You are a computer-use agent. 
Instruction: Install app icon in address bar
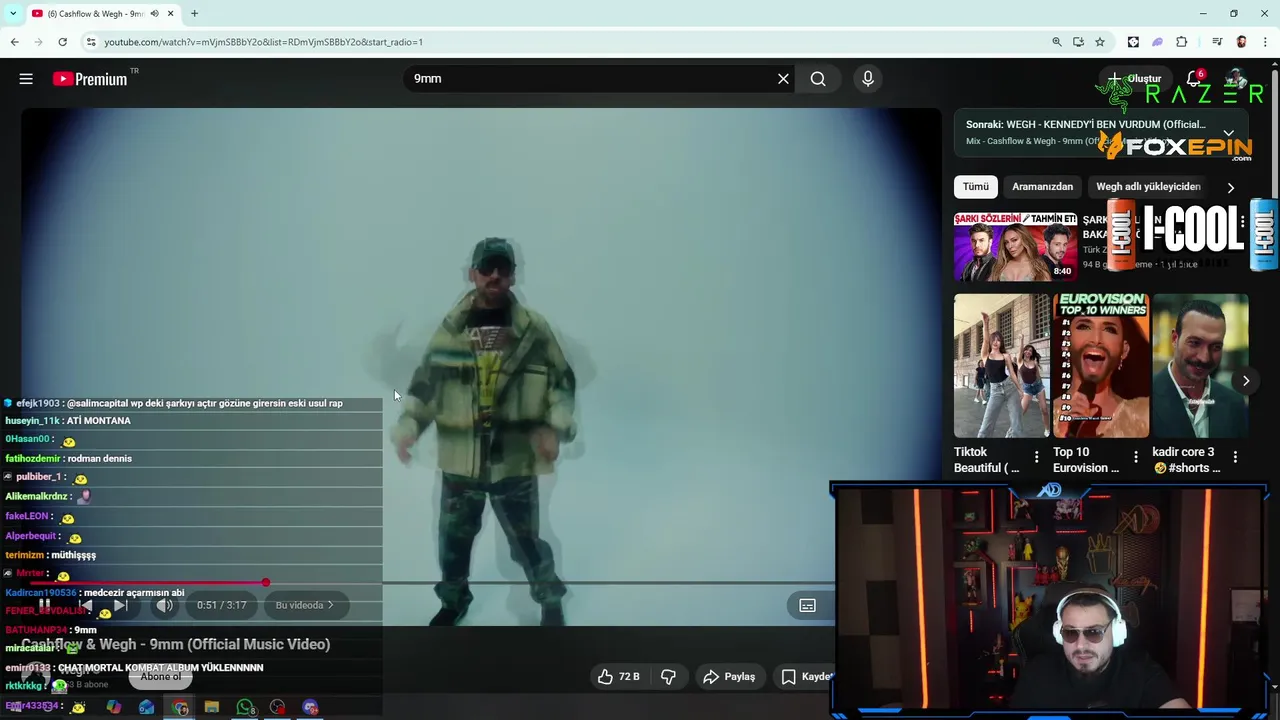pyautogui.click(x=1078, y=42)
